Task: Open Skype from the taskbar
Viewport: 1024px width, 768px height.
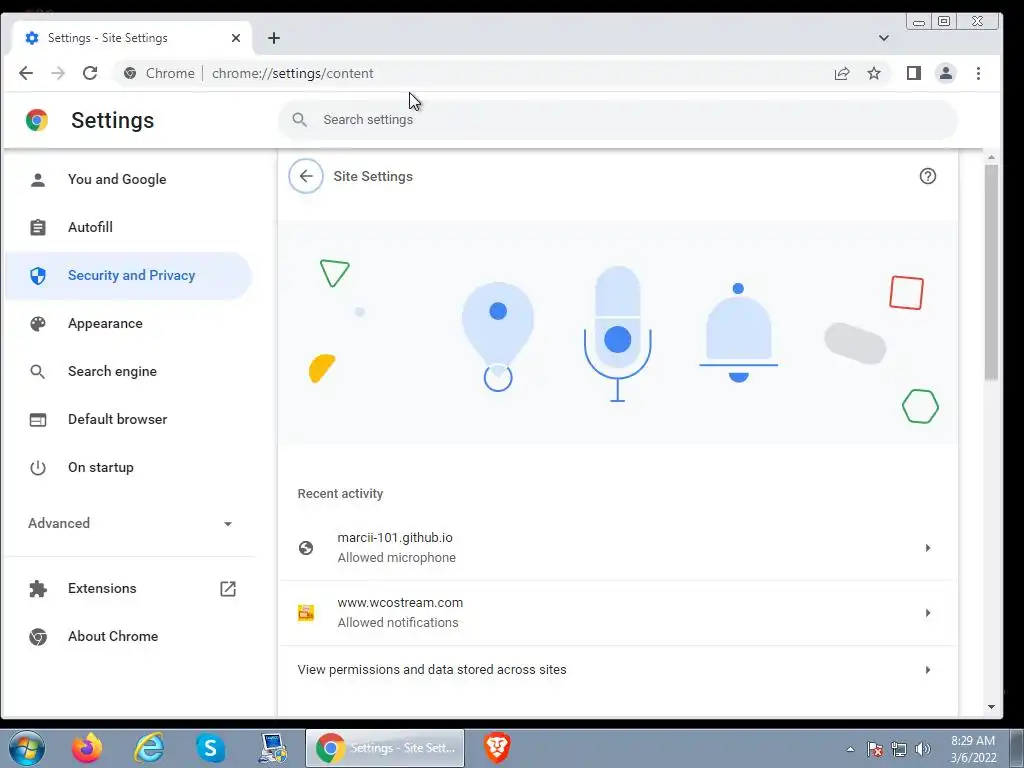Action: click(210, 748)
